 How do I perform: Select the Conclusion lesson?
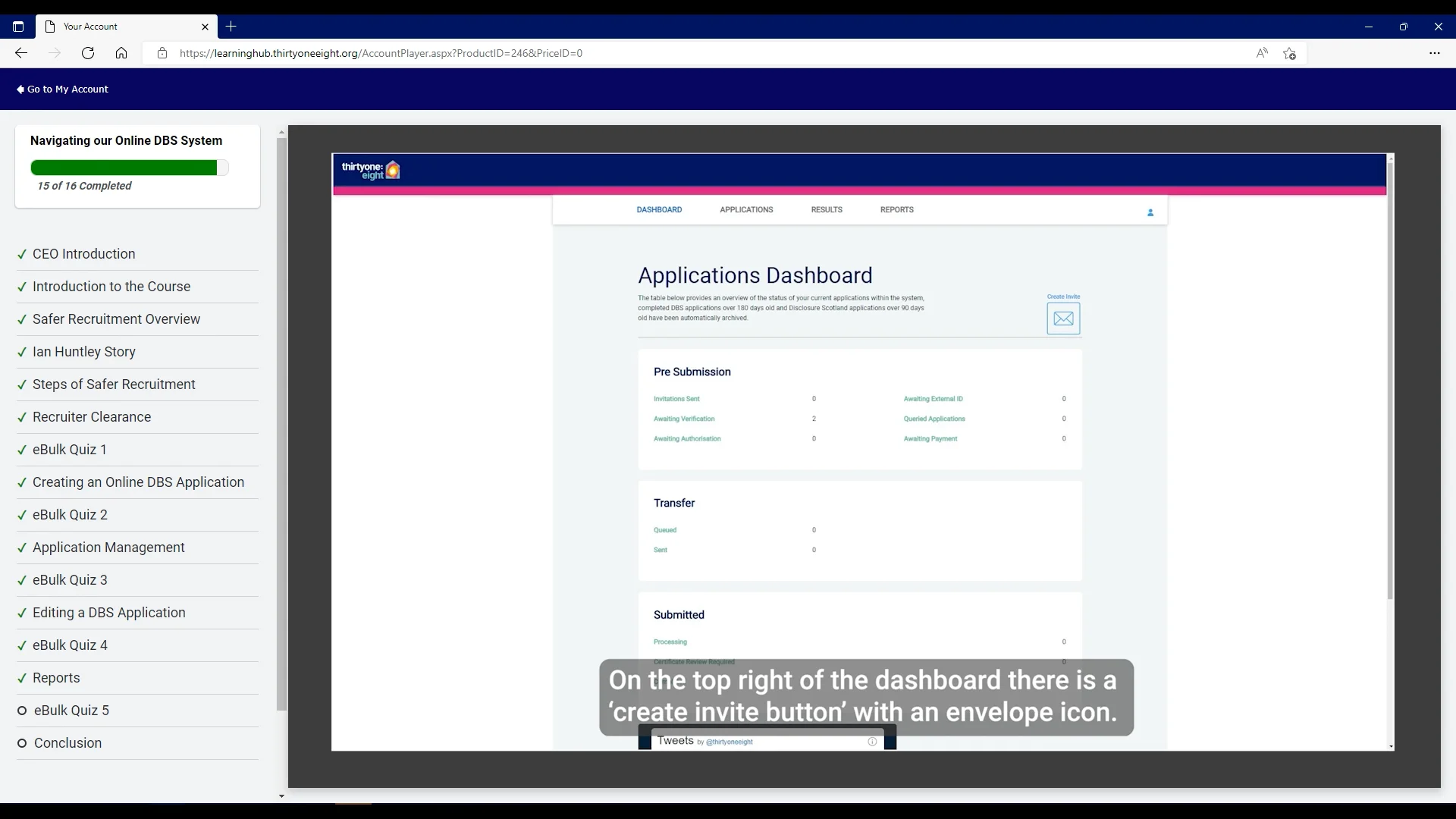click(67, 743)
